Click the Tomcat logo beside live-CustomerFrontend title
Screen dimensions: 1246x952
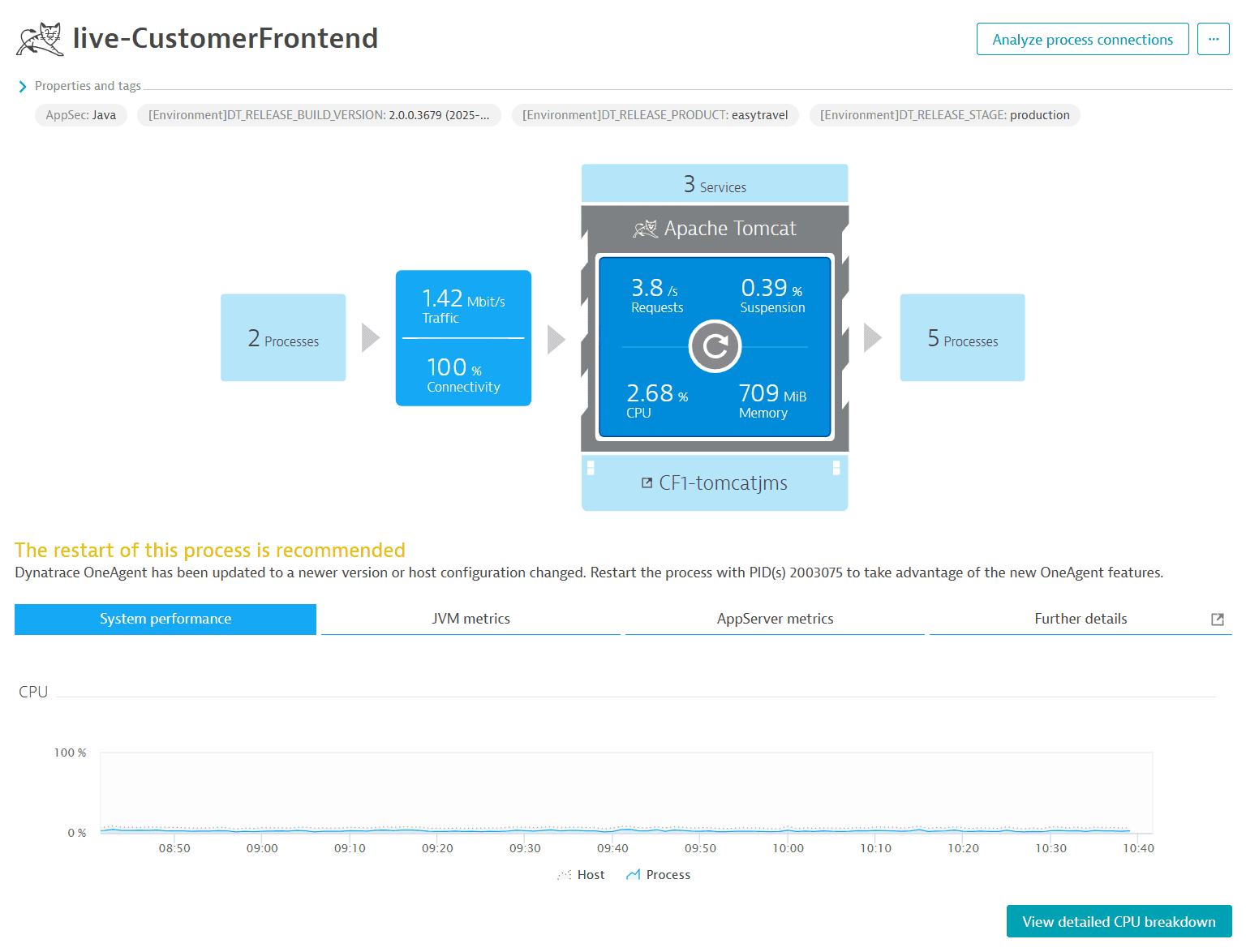[x=40, y=39]
